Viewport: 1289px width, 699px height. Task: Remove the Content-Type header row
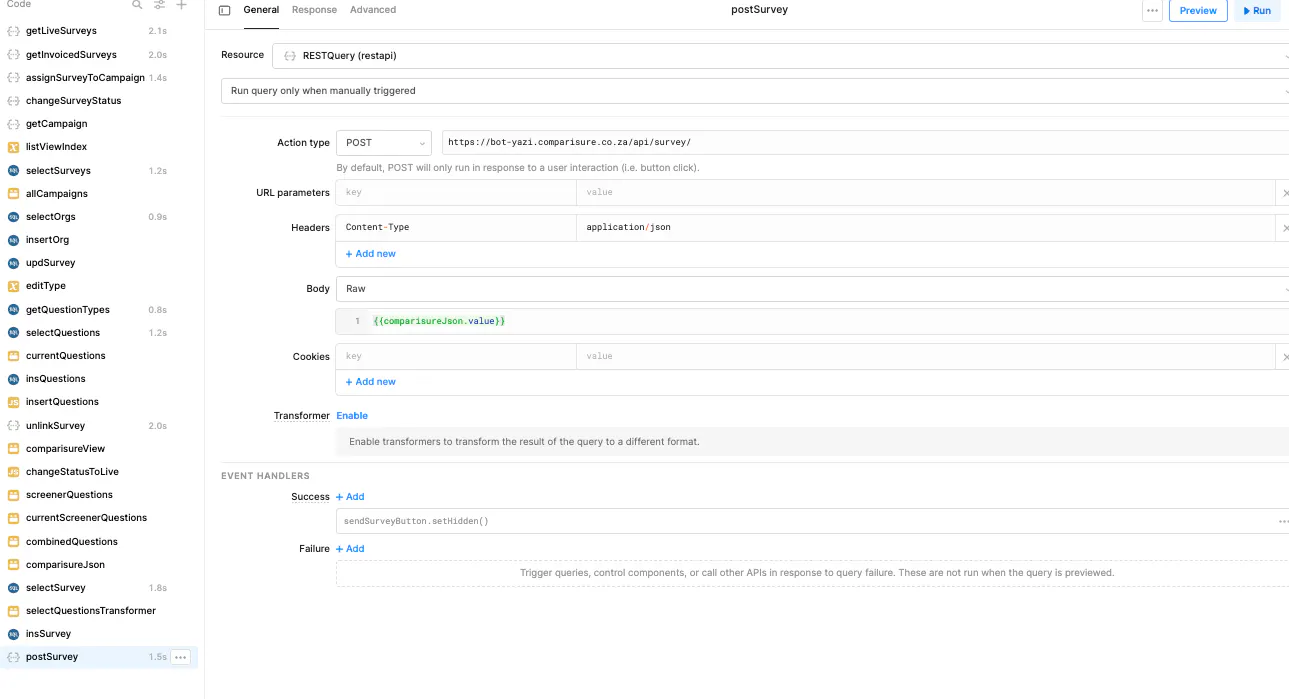pyautogui.click(x=1285, y=228)
